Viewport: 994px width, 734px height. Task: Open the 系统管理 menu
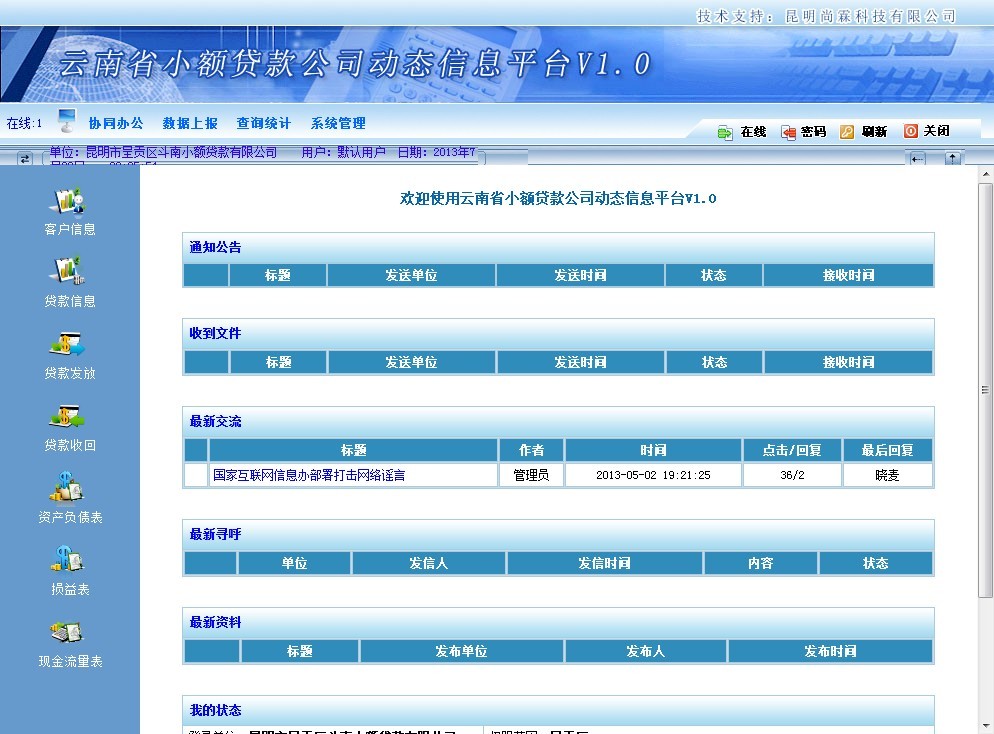(x=338, y=124)
